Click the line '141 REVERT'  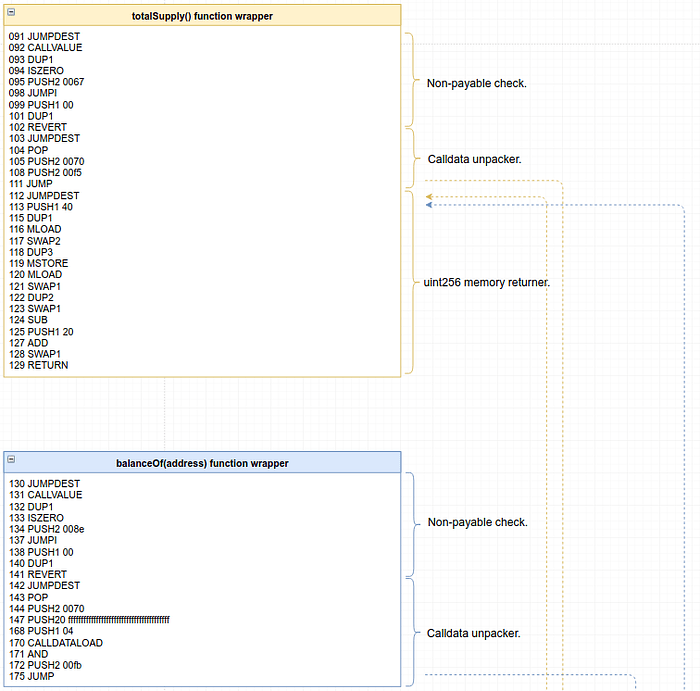pyautogui.click(x=38, y=574)
